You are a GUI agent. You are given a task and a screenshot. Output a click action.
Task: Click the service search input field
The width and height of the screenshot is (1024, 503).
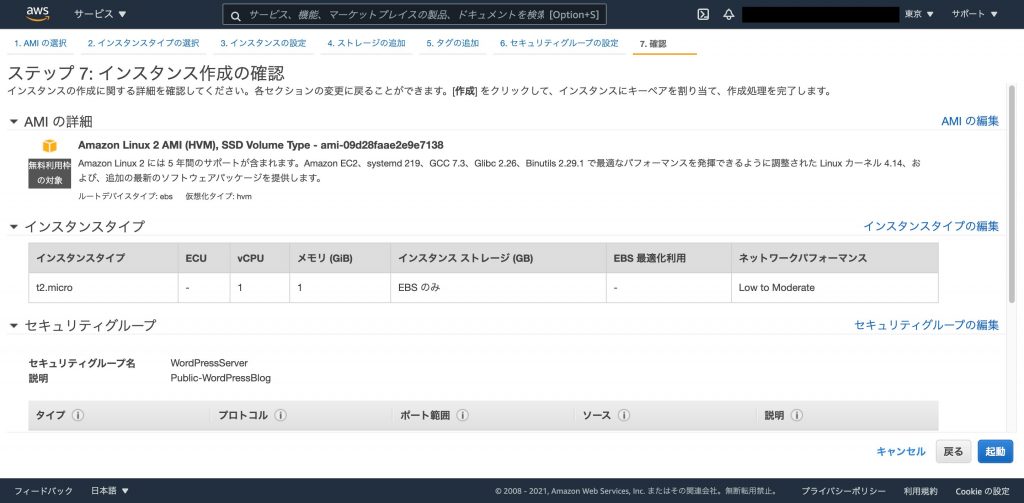414,14
